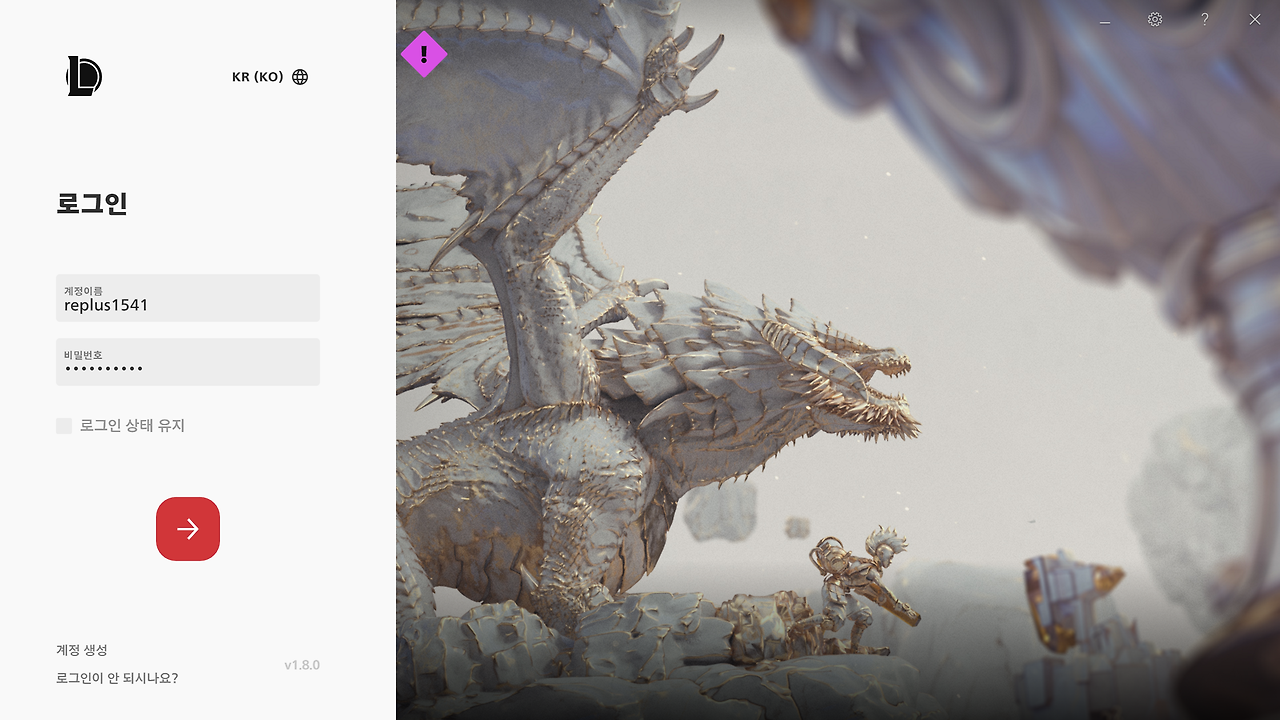Open the pink diamond alert notification
Image resolution: width=1280 pixels, height=720 pixels.
(x=424, y=54)
